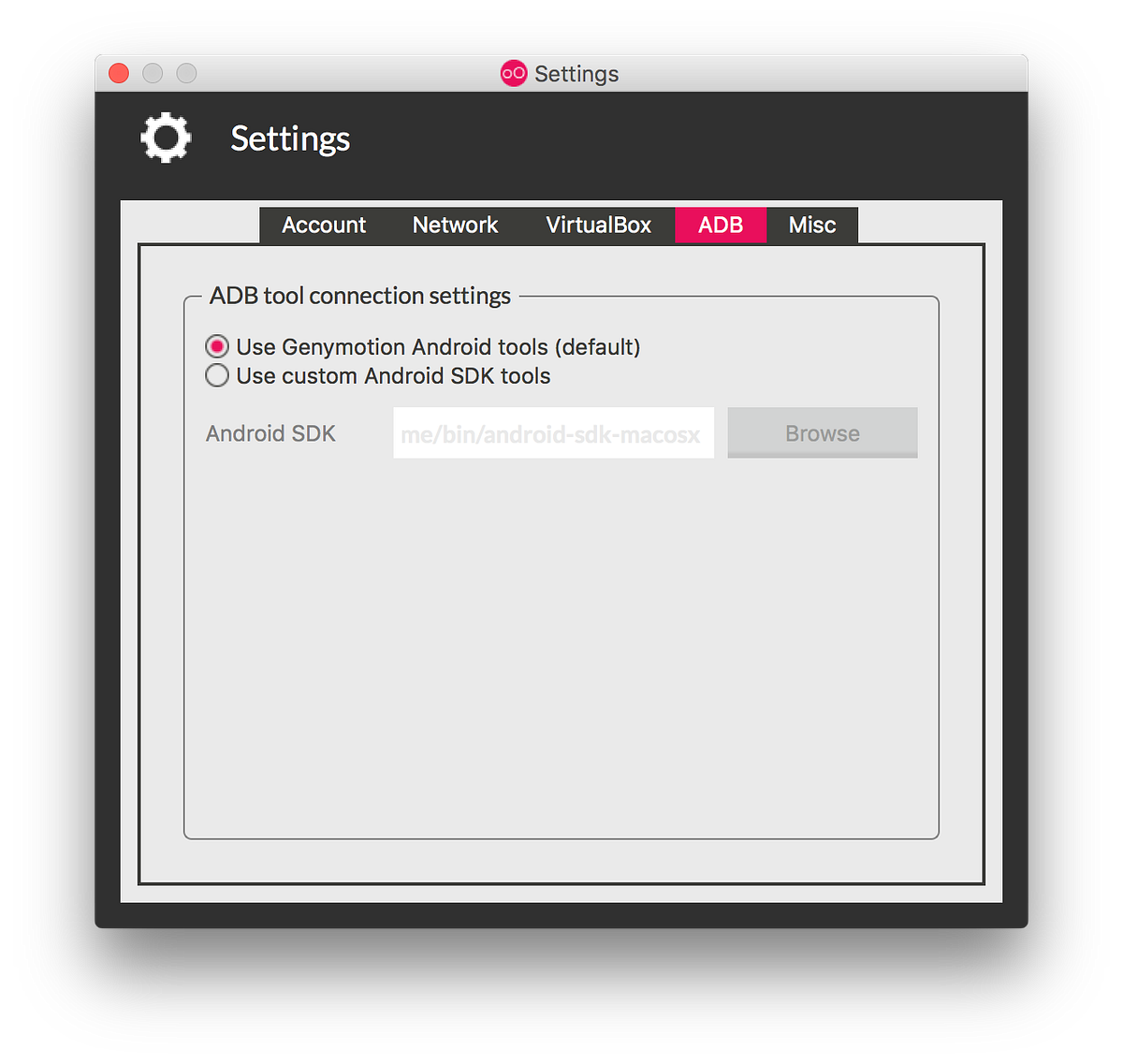Open the Misc tab
The image size is (1123, 1064).
(811, 225)
